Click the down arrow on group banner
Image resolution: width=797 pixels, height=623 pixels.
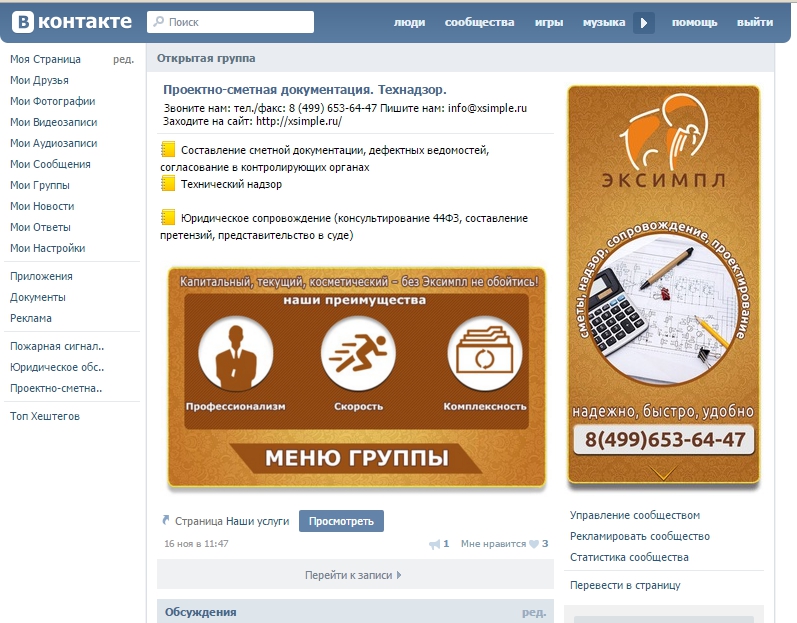[x=663, y=473]
